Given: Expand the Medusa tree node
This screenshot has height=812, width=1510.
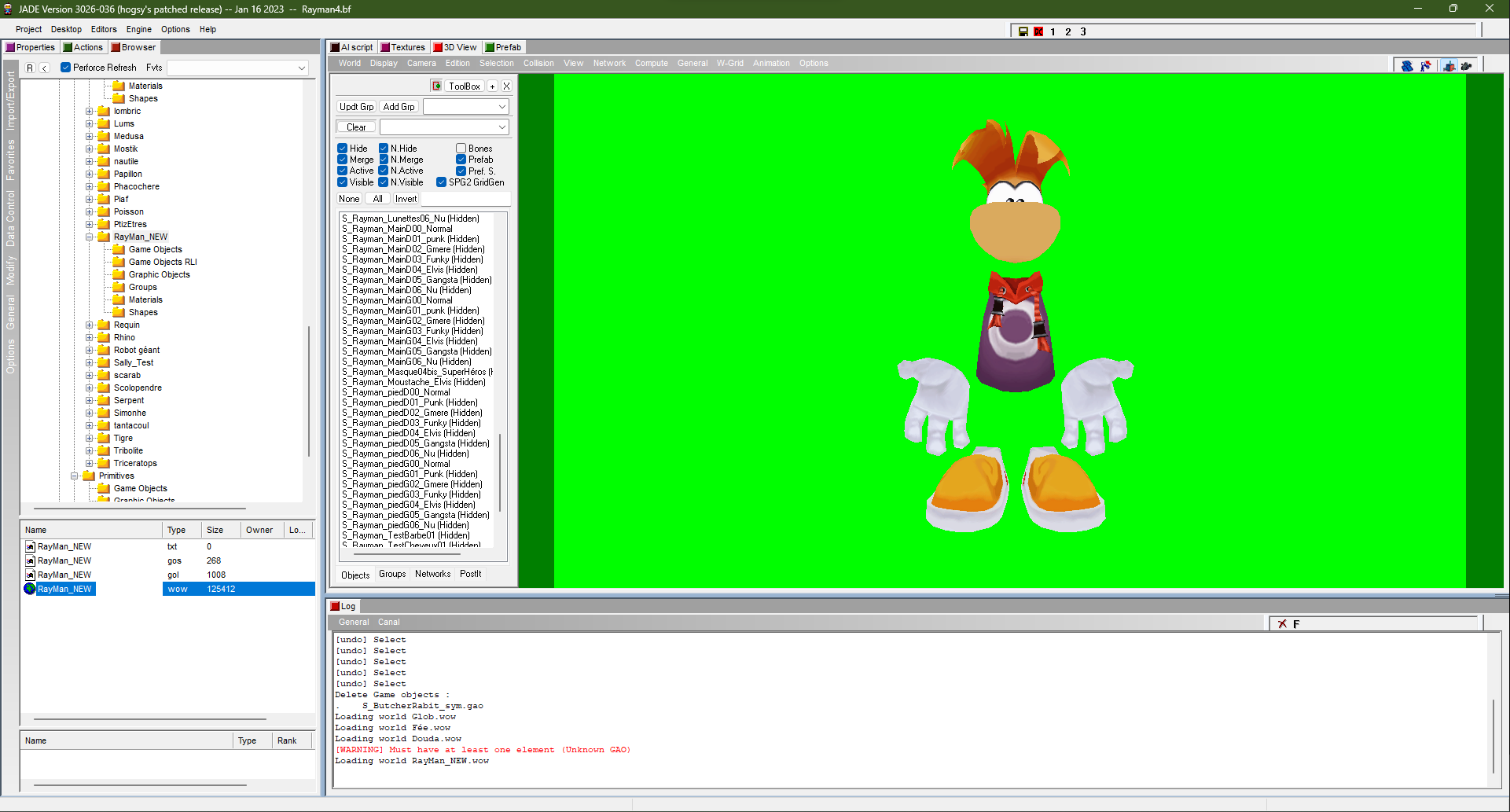Looking at the screenshot, I should pyautogui.click(x=90, y=136).
